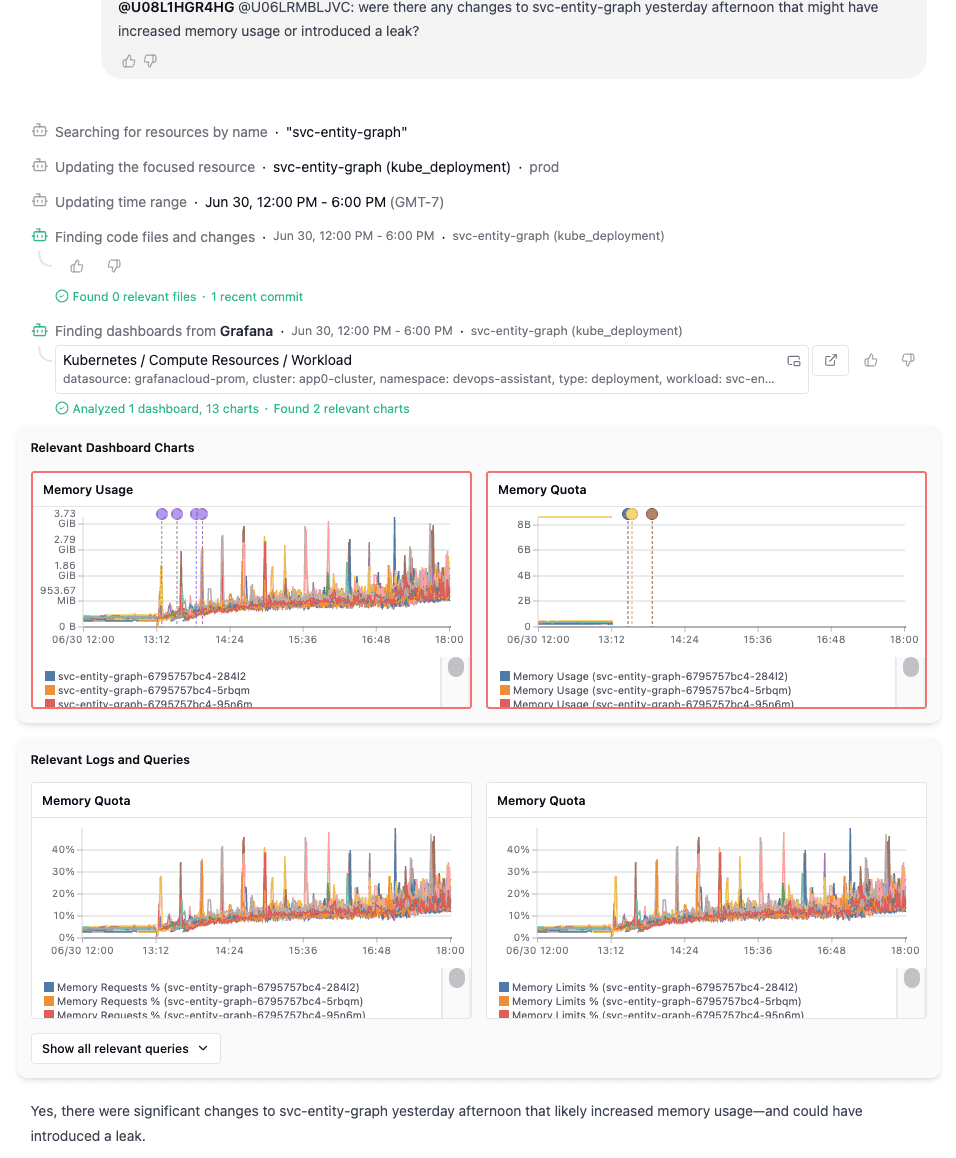Click the bot icon beside Updating the focused resource
The width and height of the screenshot is (956, 1158).
tap(40, 166)
